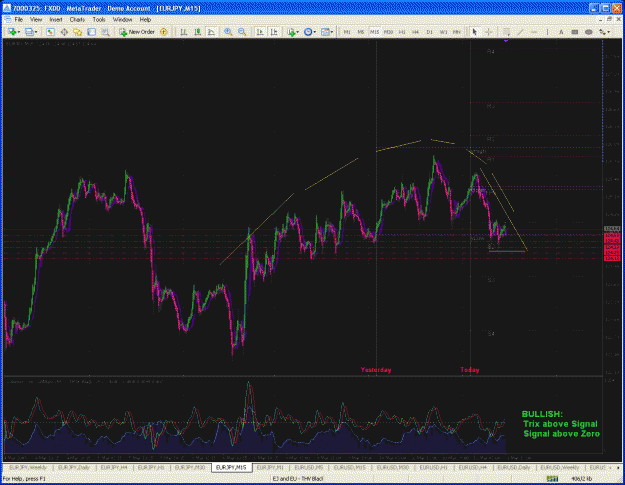Open the indicators list dropdown
625x485 pixels.
293,32
